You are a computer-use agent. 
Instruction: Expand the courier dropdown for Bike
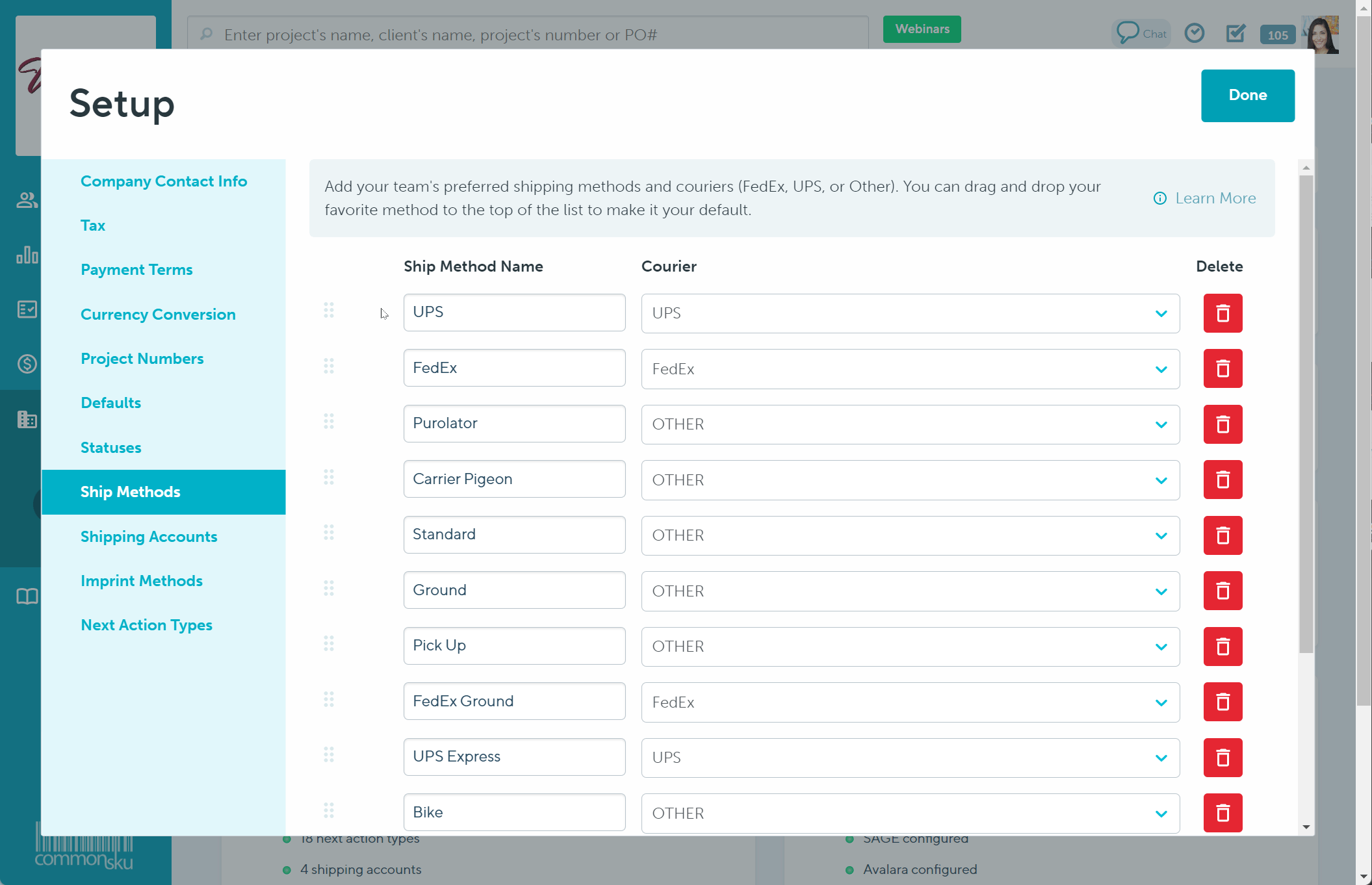(1161, 813)
